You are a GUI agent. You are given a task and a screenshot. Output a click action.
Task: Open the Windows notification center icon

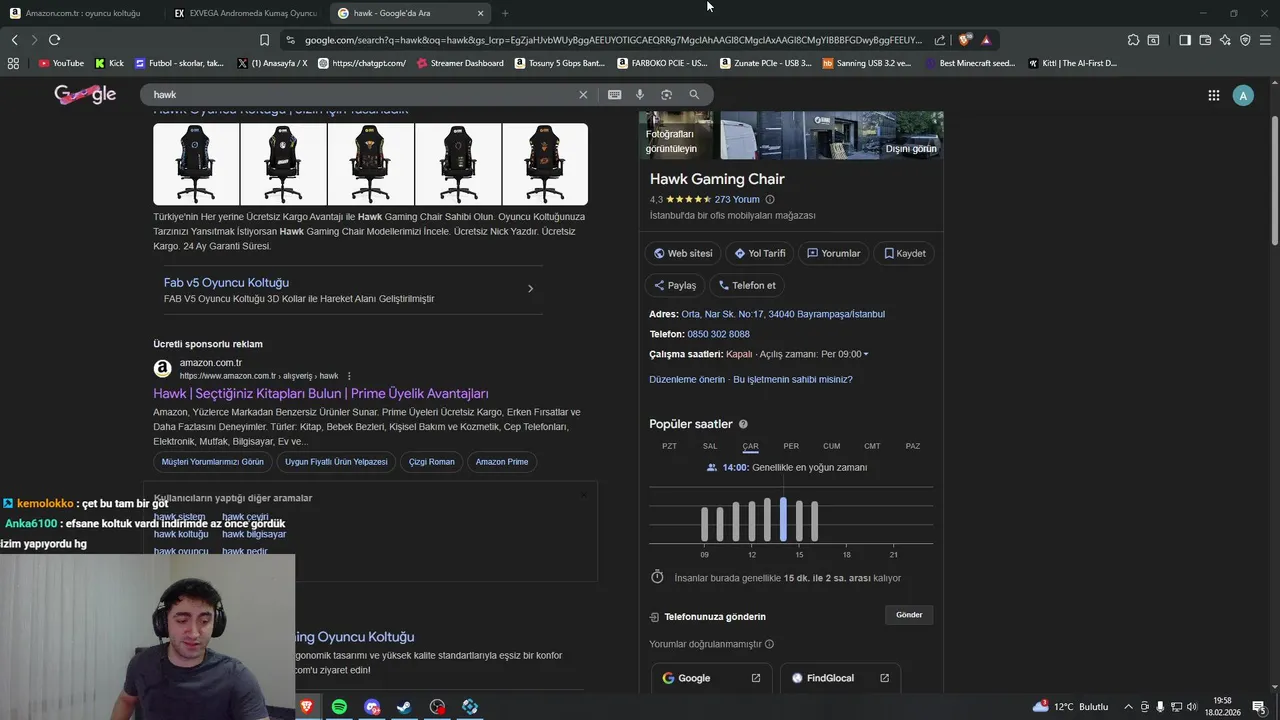click(x=1259, y=707)
